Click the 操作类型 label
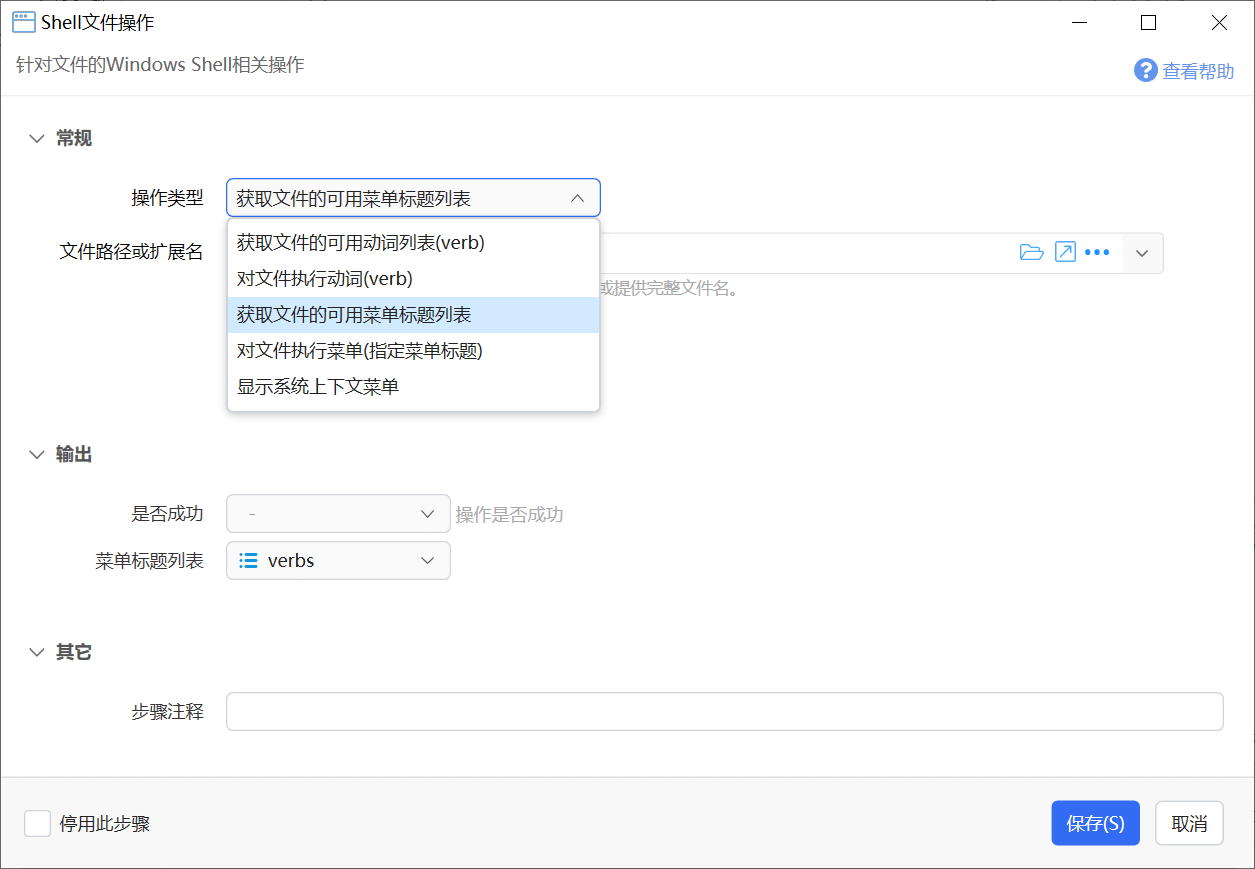1255x869 pixels. point(167,198)
